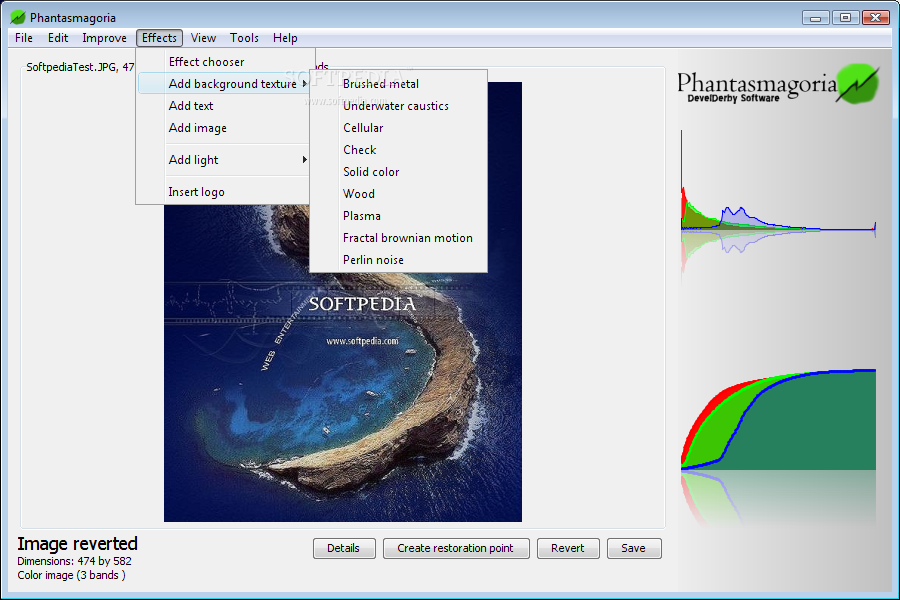Click 'Color image (3 bands )' text

coord(71,575)
